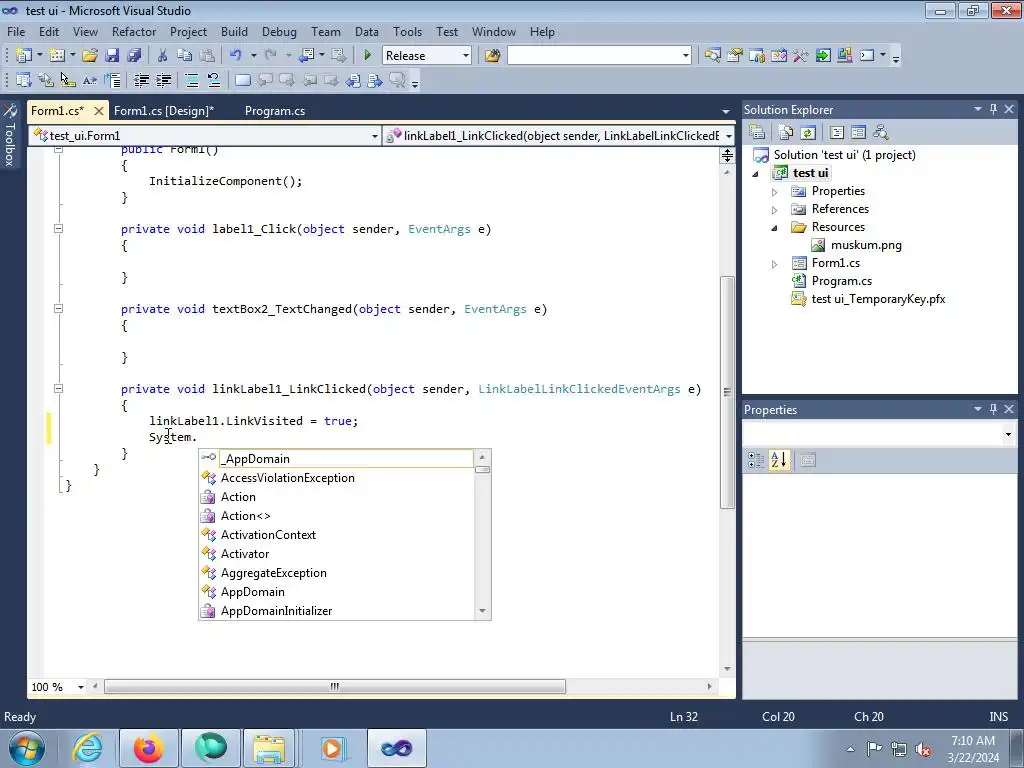The image size is (1024, 768).
Task: Open Solution Explorer from the toolbar icon
Action: 712,56
